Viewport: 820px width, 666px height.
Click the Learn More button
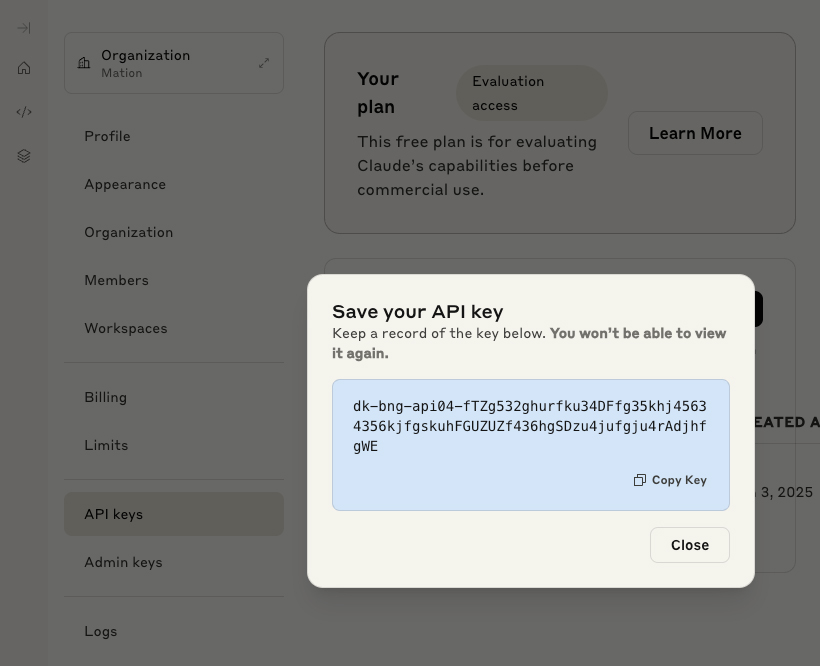695,133
